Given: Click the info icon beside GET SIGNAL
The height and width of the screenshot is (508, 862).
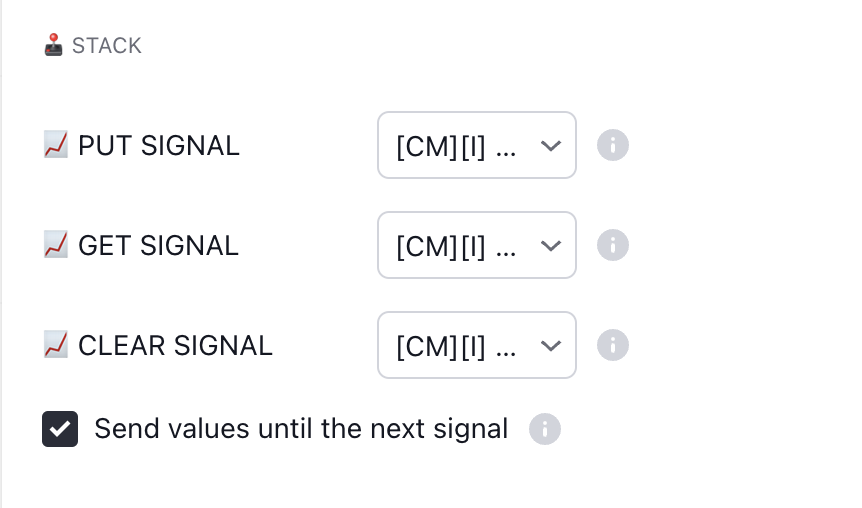Looking at the screenshot, I should point(613,245).
